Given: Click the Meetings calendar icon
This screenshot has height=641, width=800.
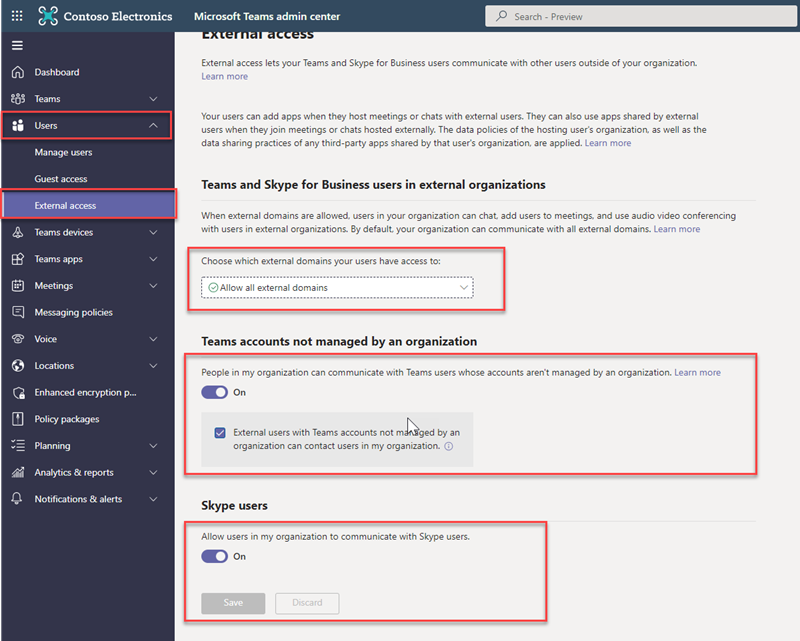Looking at the screenshot, I should tap(18, 285).
